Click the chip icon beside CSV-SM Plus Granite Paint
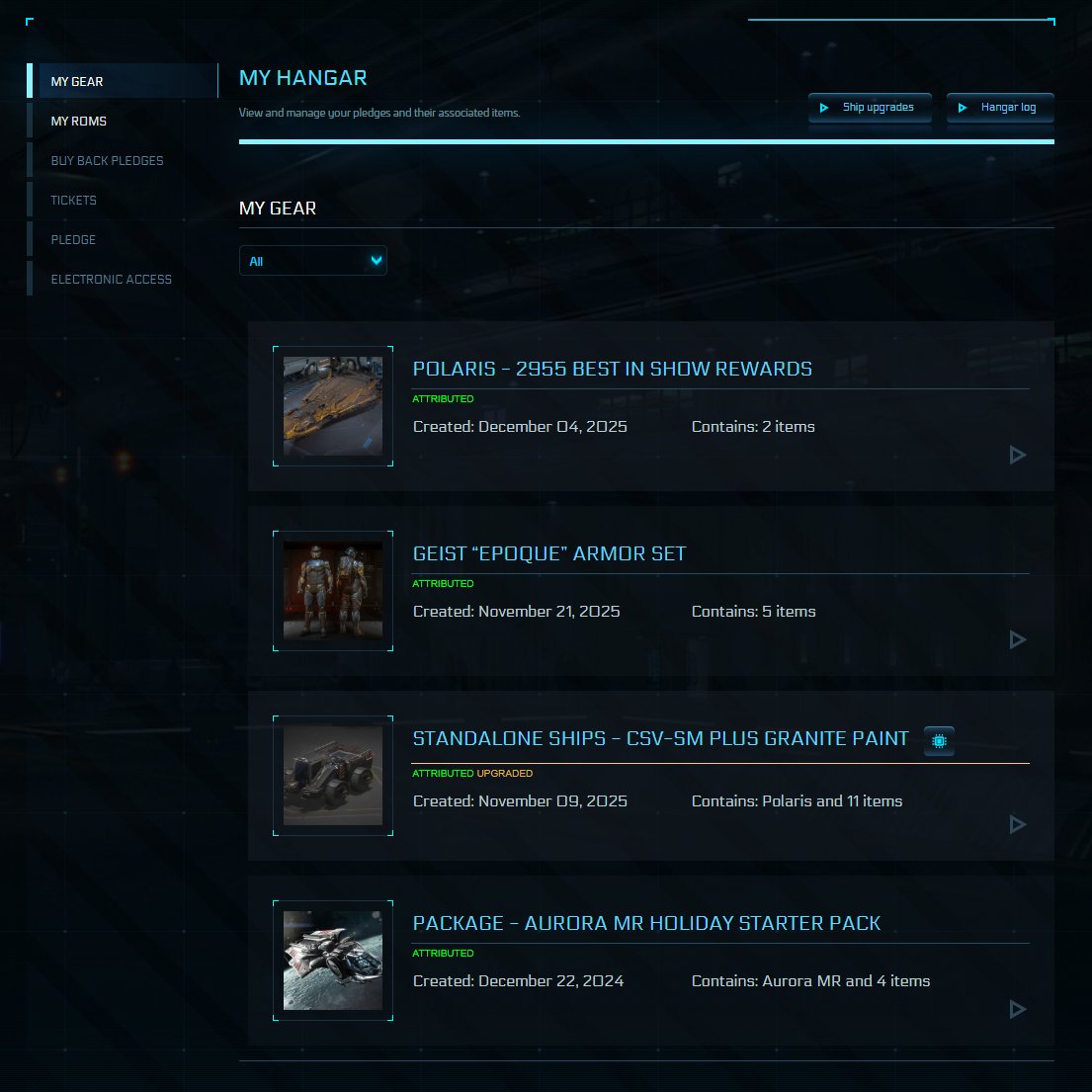1092x1092 pixels. (939, 741)
